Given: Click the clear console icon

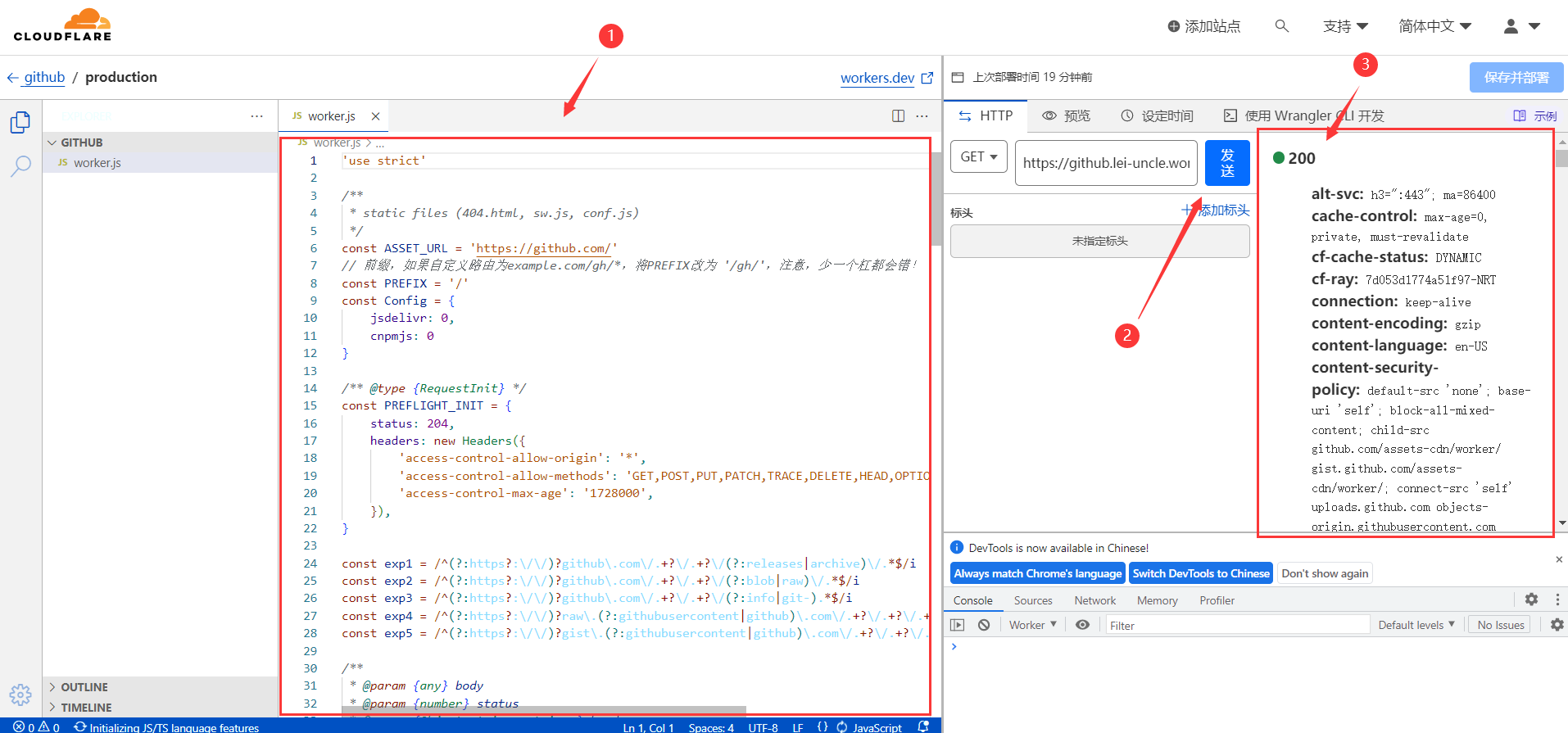Looking at the screenshot, I should tap(984, 625).
